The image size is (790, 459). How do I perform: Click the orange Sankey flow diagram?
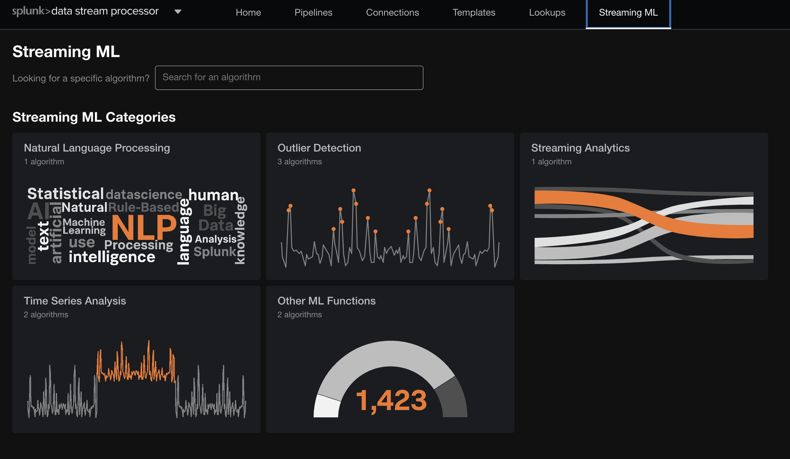pyautogui.click(x=644, y=226)
